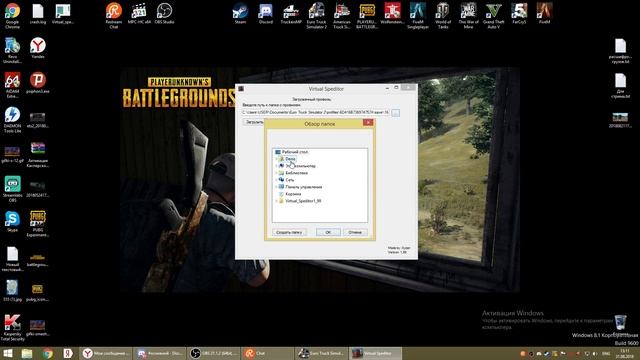Launch MPC-HC x64 desktop shortcut
640x360 pixels.
point(139,14)
